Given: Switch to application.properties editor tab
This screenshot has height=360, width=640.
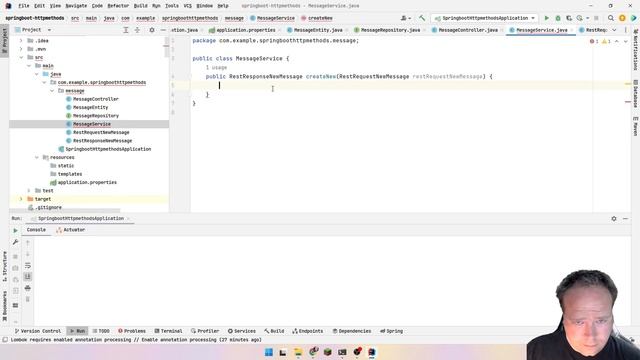Looking at the screenshot, I should click(245, 30).
